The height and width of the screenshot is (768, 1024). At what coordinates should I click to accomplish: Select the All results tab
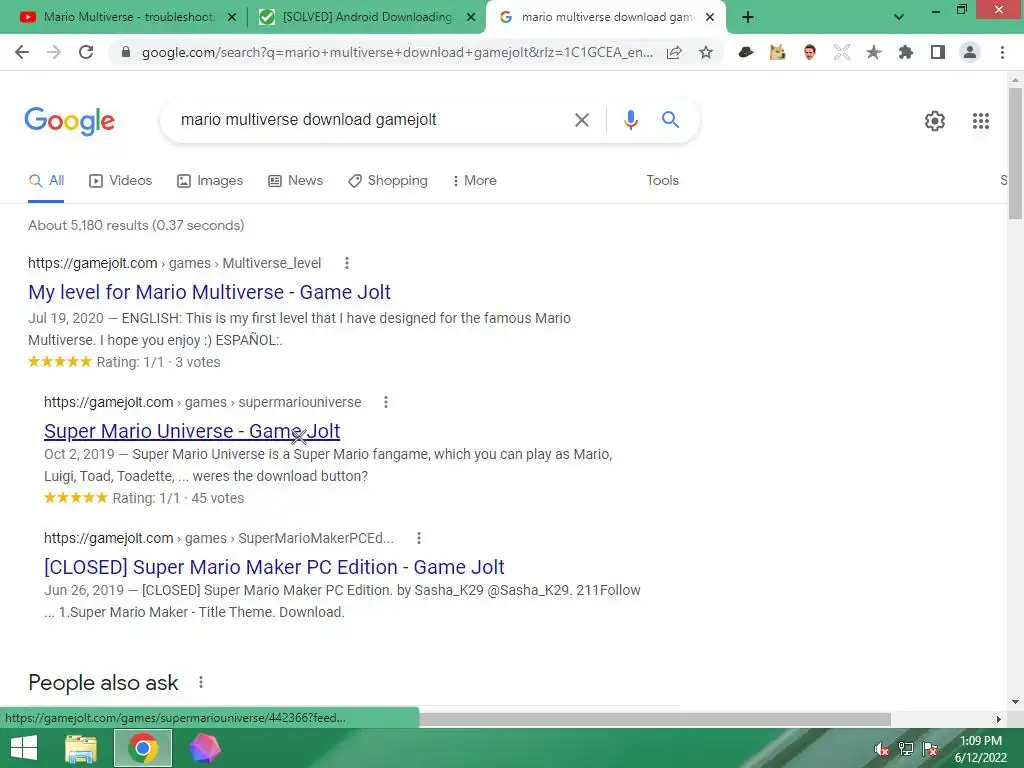pyautogui.click(x=46, y=181)
